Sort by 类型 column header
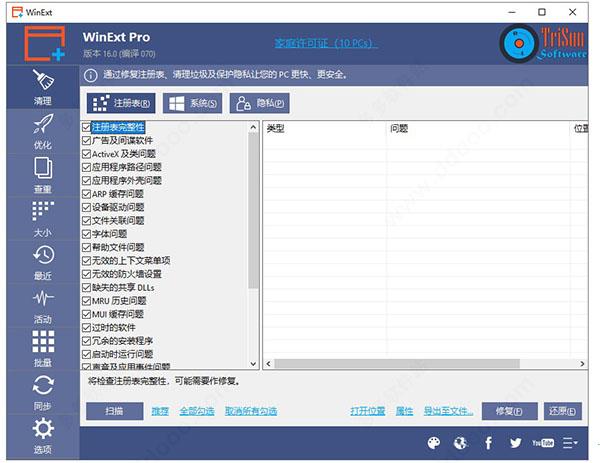600x463 pixels. 324,129
